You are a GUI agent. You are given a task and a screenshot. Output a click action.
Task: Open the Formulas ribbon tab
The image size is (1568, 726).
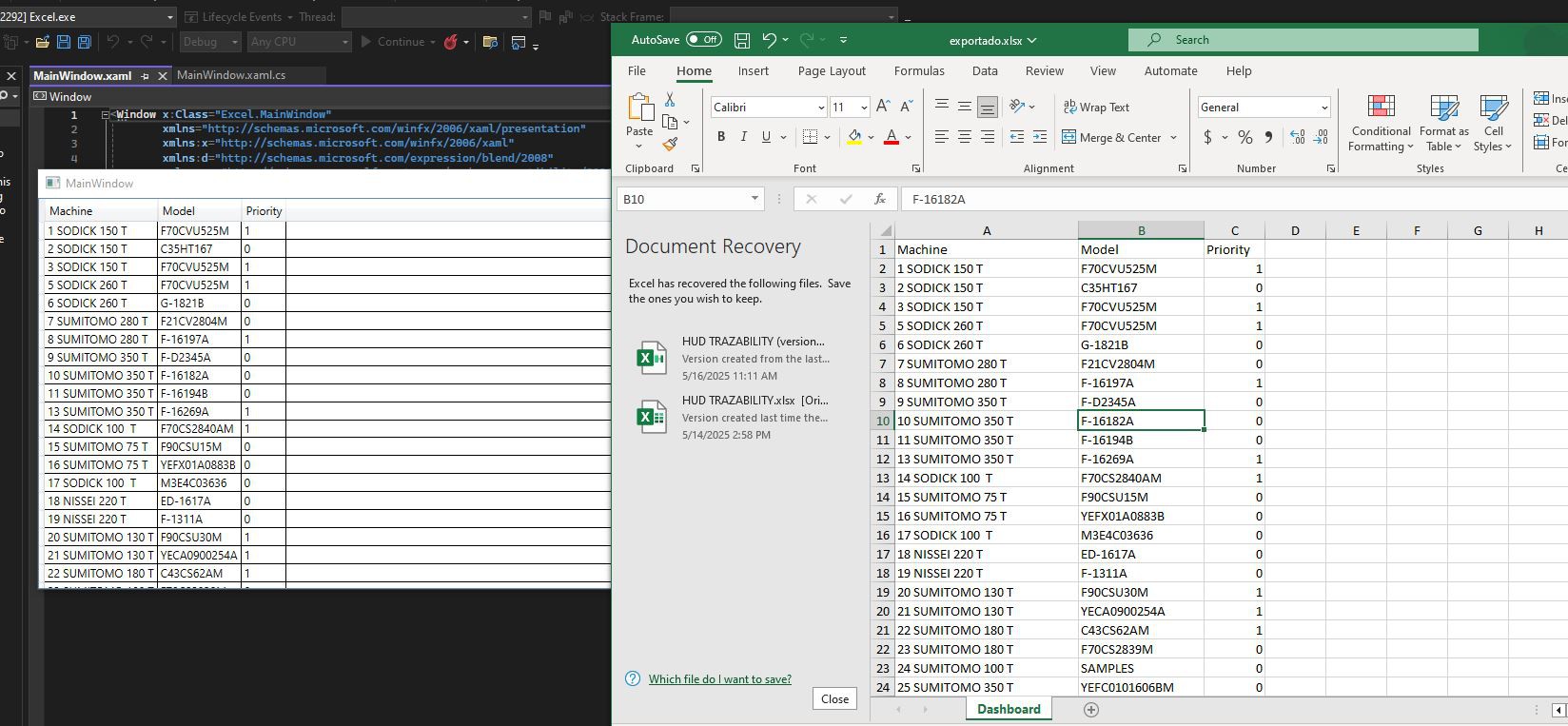click(x=918, y=71)
